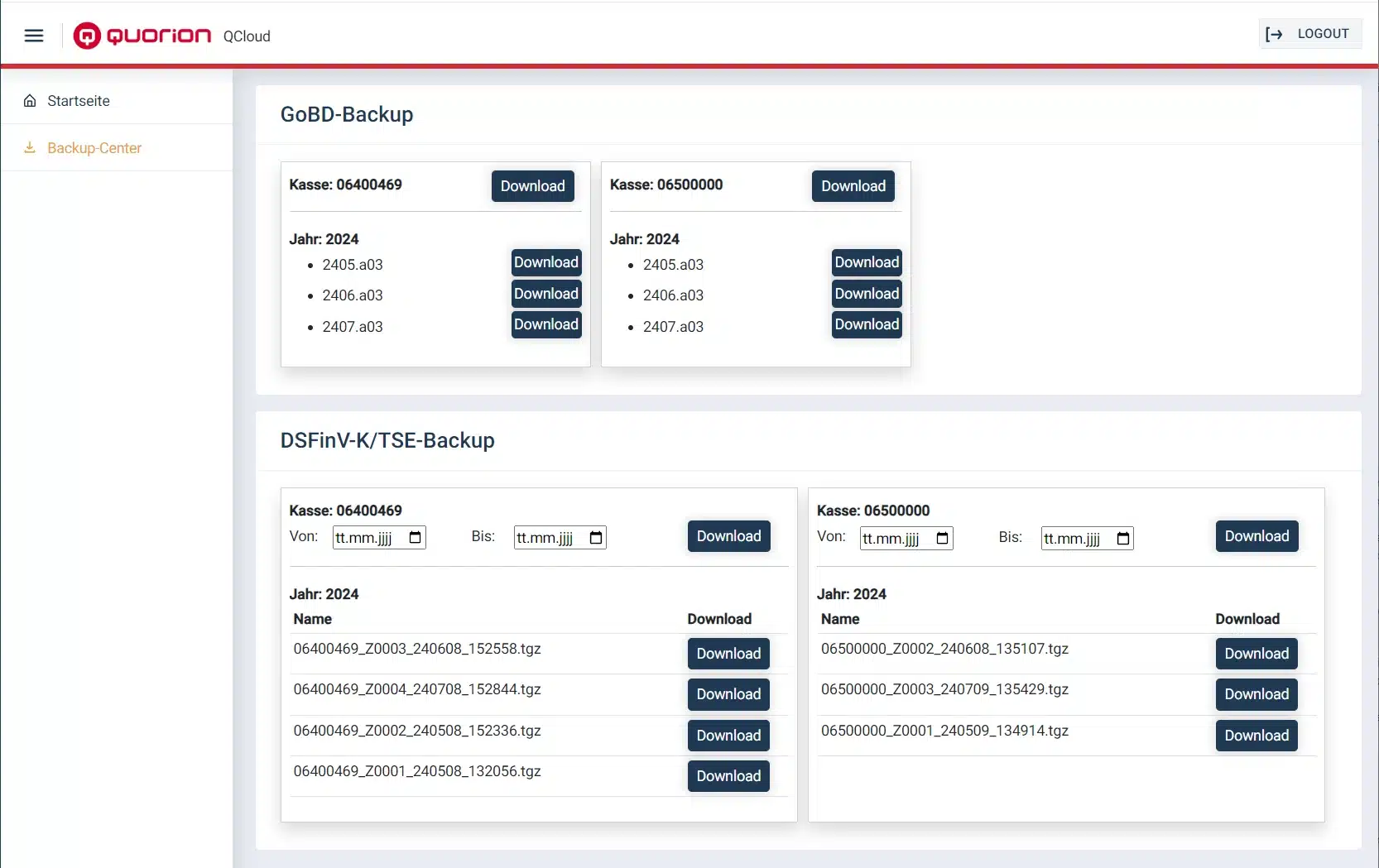This screenshot has height=868, width=1379.
Task: Download 06500000_Z0003_240709_135429.tgz
Action: click(x=1256, y=694)
